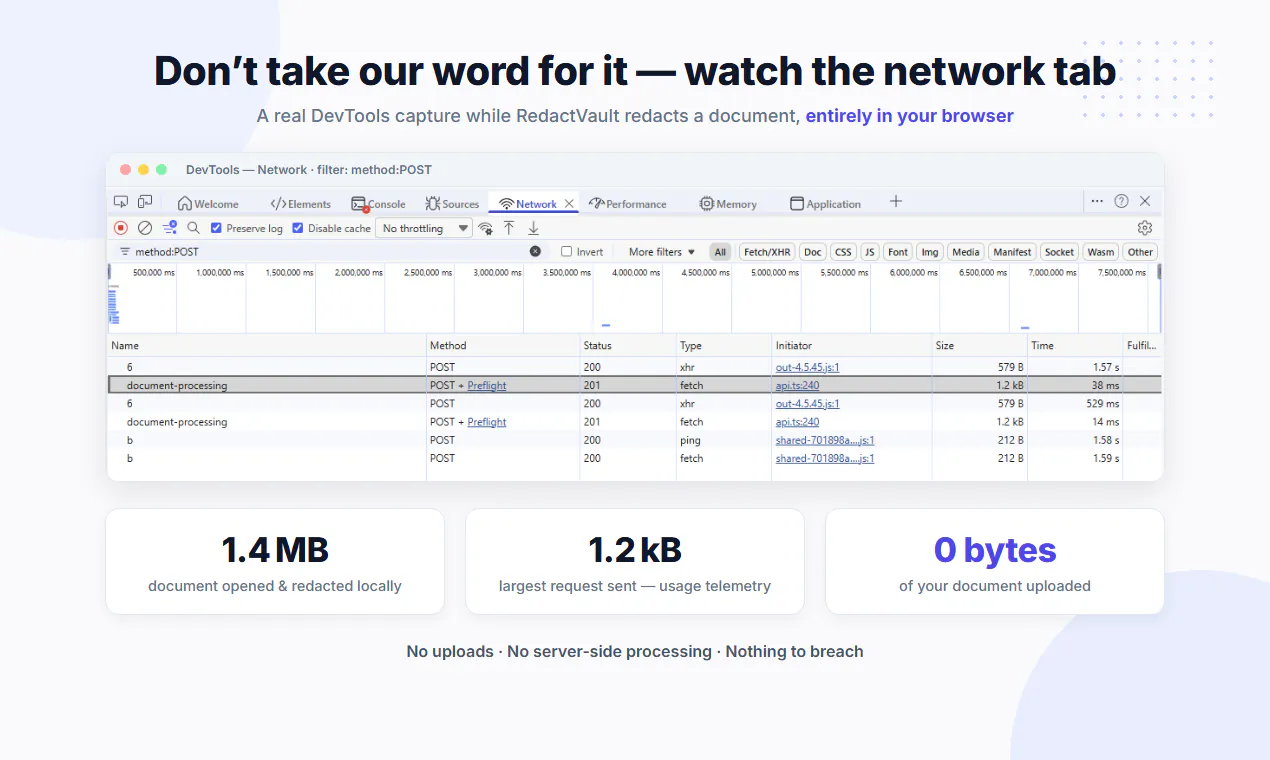Image resolution: width=1270 pixels, height=760 pixels.
Task: Uncheck Disable cache checkbox
Action: tap(297, 228)
